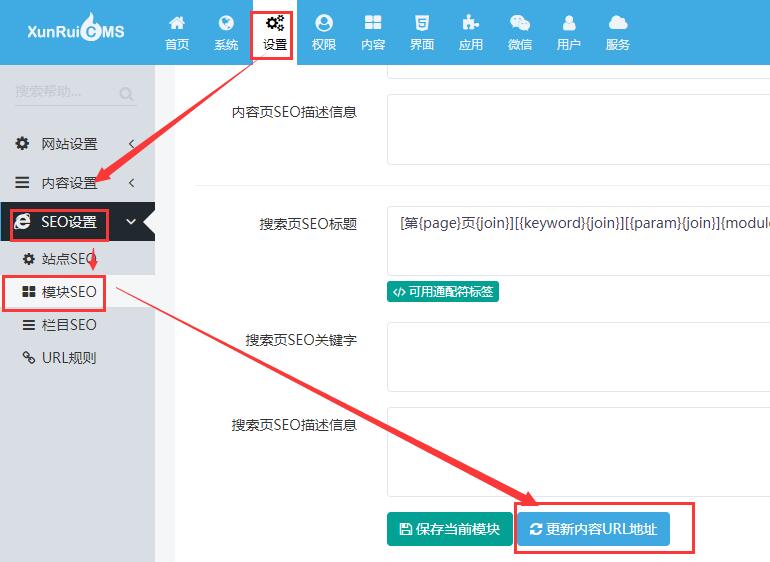Open the 微信 WeChat icon
770x562 pixels.
(x=520, y=23)
